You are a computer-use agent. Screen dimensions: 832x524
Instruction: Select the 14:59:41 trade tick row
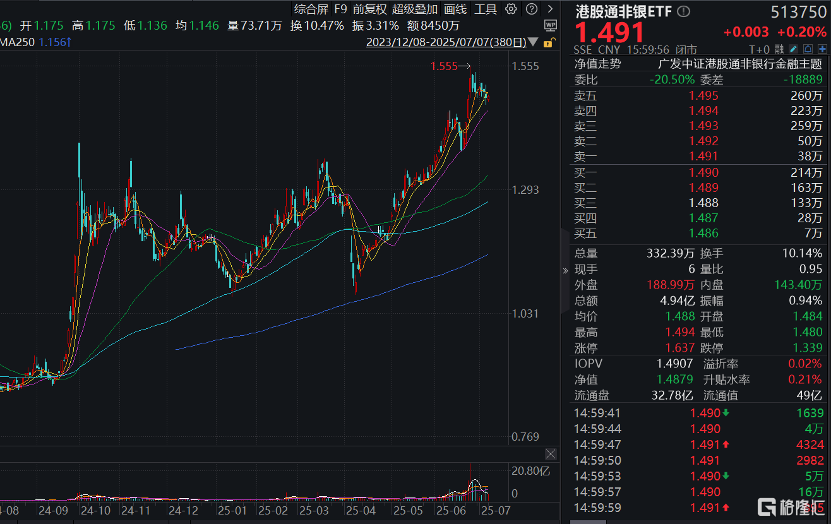pos(698,413)
